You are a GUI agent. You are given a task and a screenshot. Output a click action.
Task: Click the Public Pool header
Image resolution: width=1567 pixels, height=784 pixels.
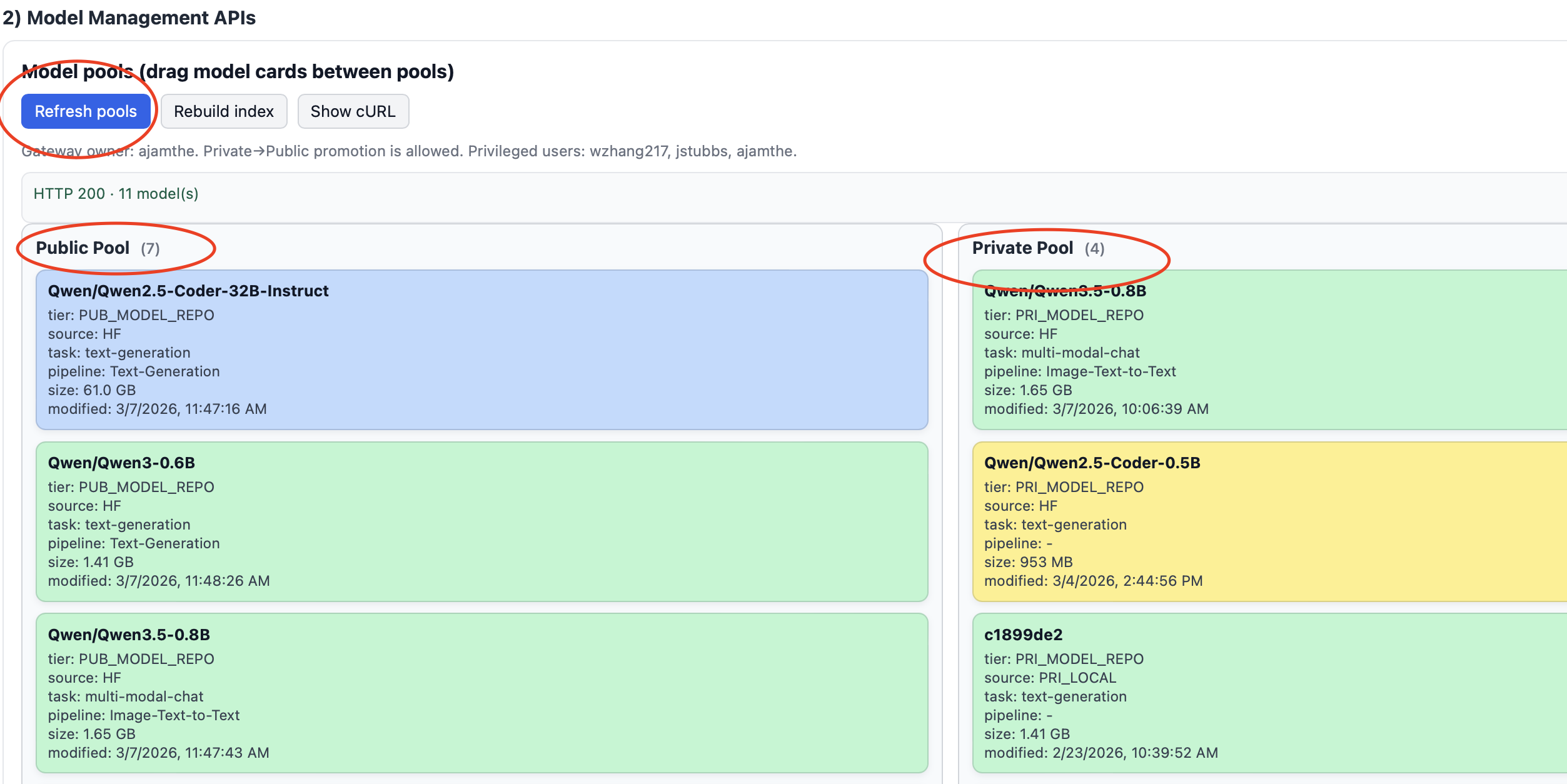(83, 248)
